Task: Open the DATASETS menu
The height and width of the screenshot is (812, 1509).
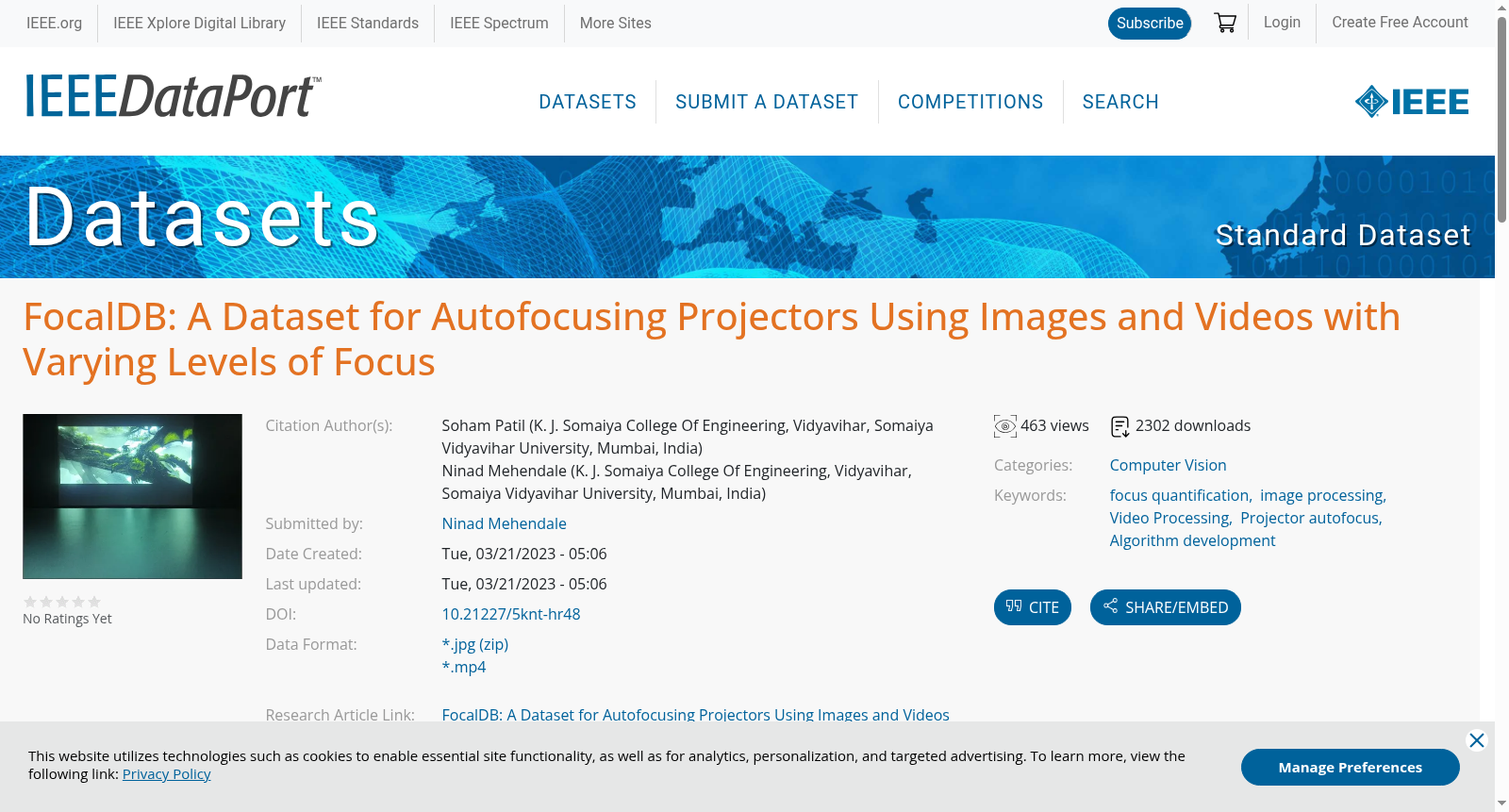Action: [x=588, y=102]
